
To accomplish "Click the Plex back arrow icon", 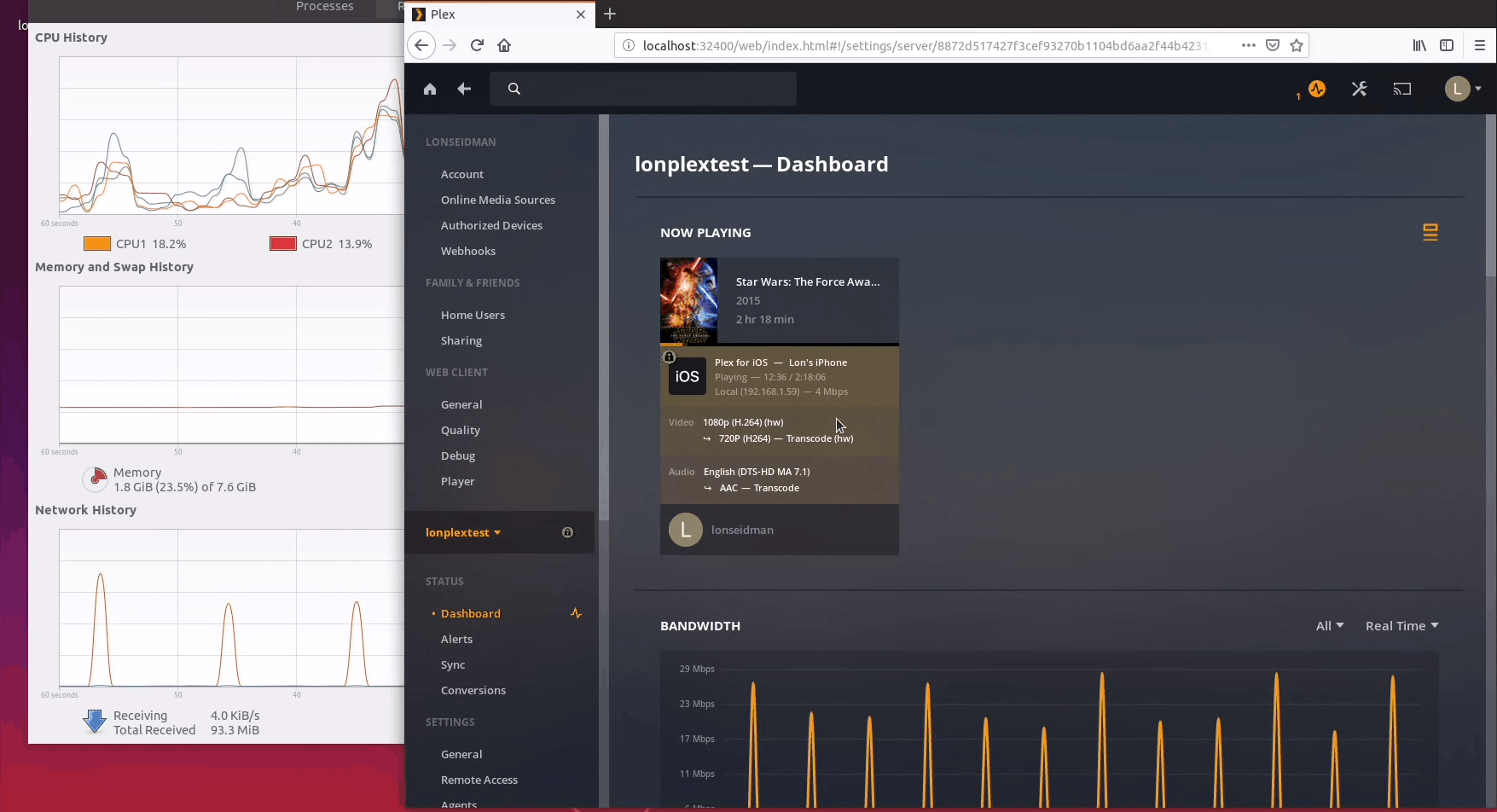I will pyautogui.click(x=464, y=89).
